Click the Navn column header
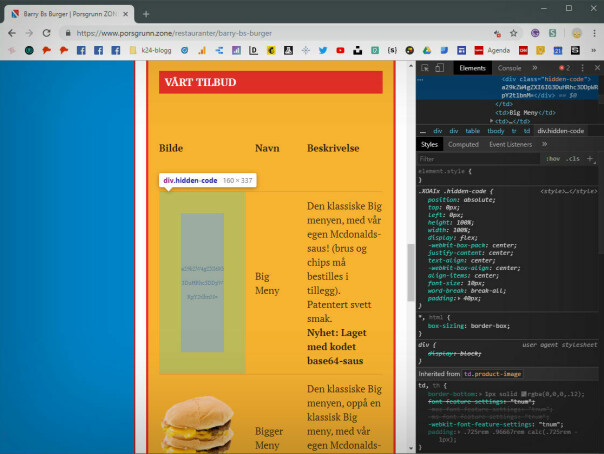This screenshot has width=604, height=454. point(267,148)
